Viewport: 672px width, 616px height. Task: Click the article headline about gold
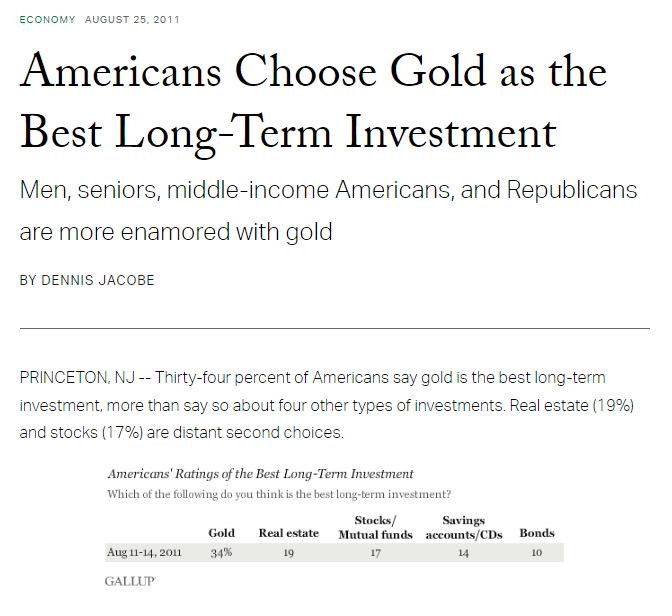(313, 102)
